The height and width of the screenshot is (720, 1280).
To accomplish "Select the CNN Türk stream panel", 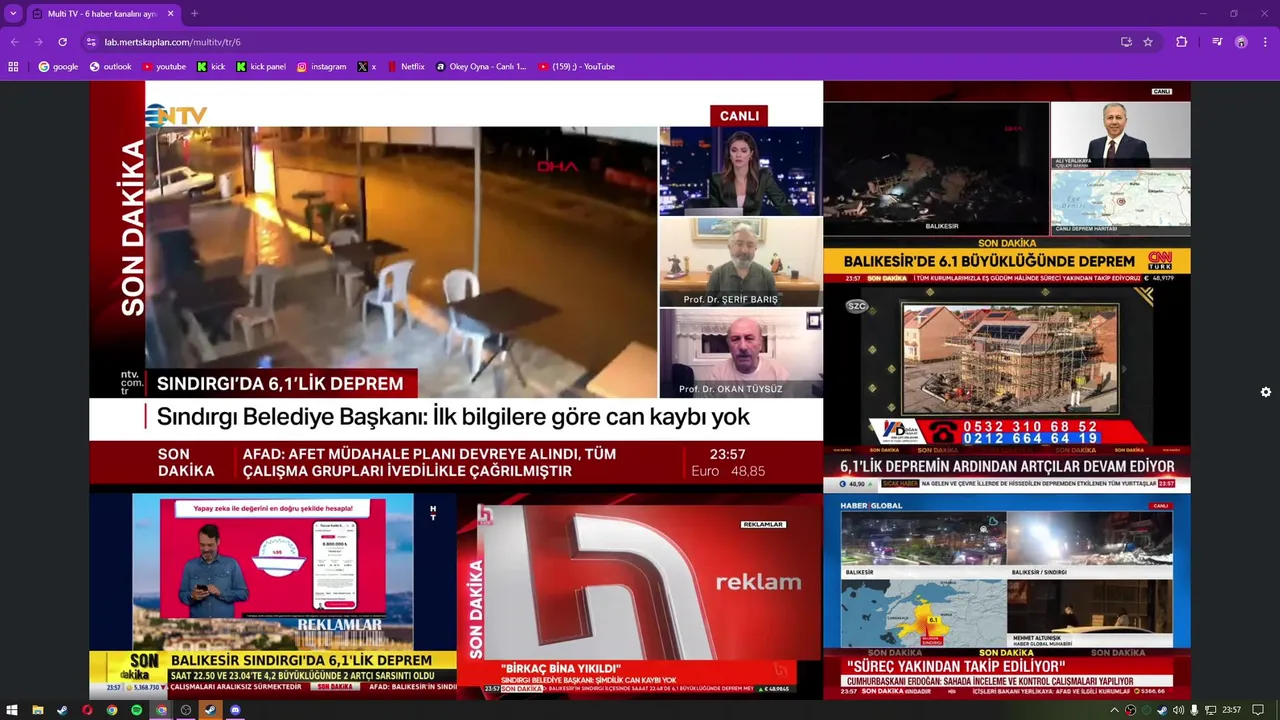I will click(1007, 183).
